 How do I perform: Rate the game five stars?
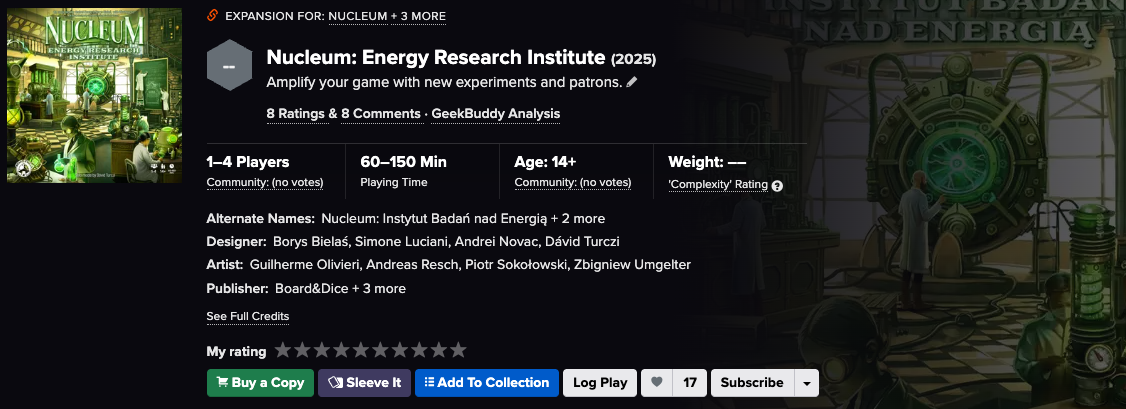tap(360, 350)
